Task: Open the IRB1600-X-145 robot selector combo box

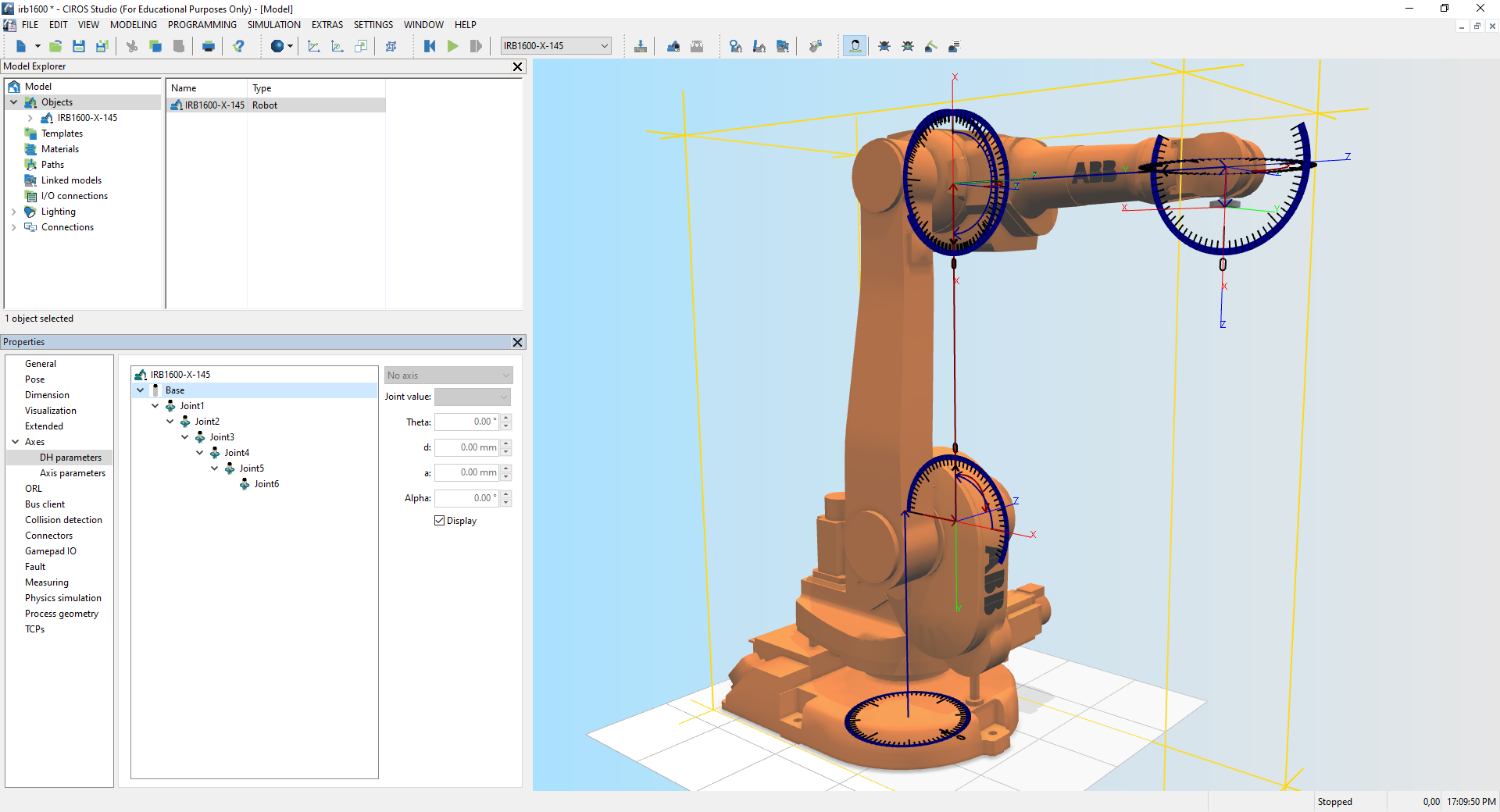Action: point(555,46)
